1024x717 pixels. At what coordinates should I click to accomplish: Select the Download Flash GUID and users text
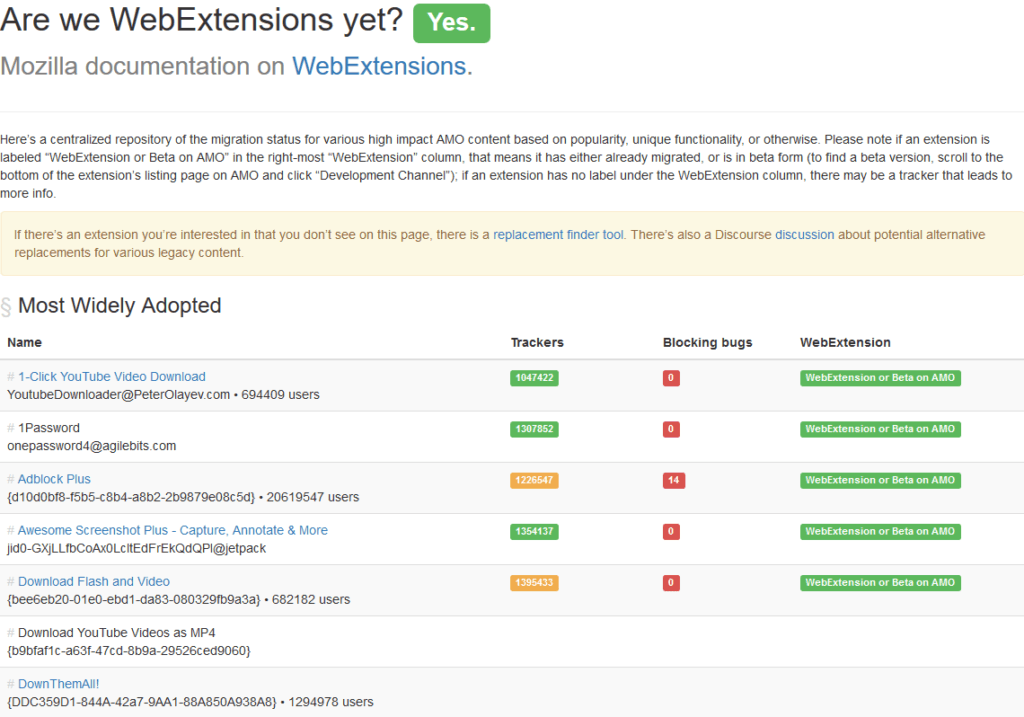[178, 599]
